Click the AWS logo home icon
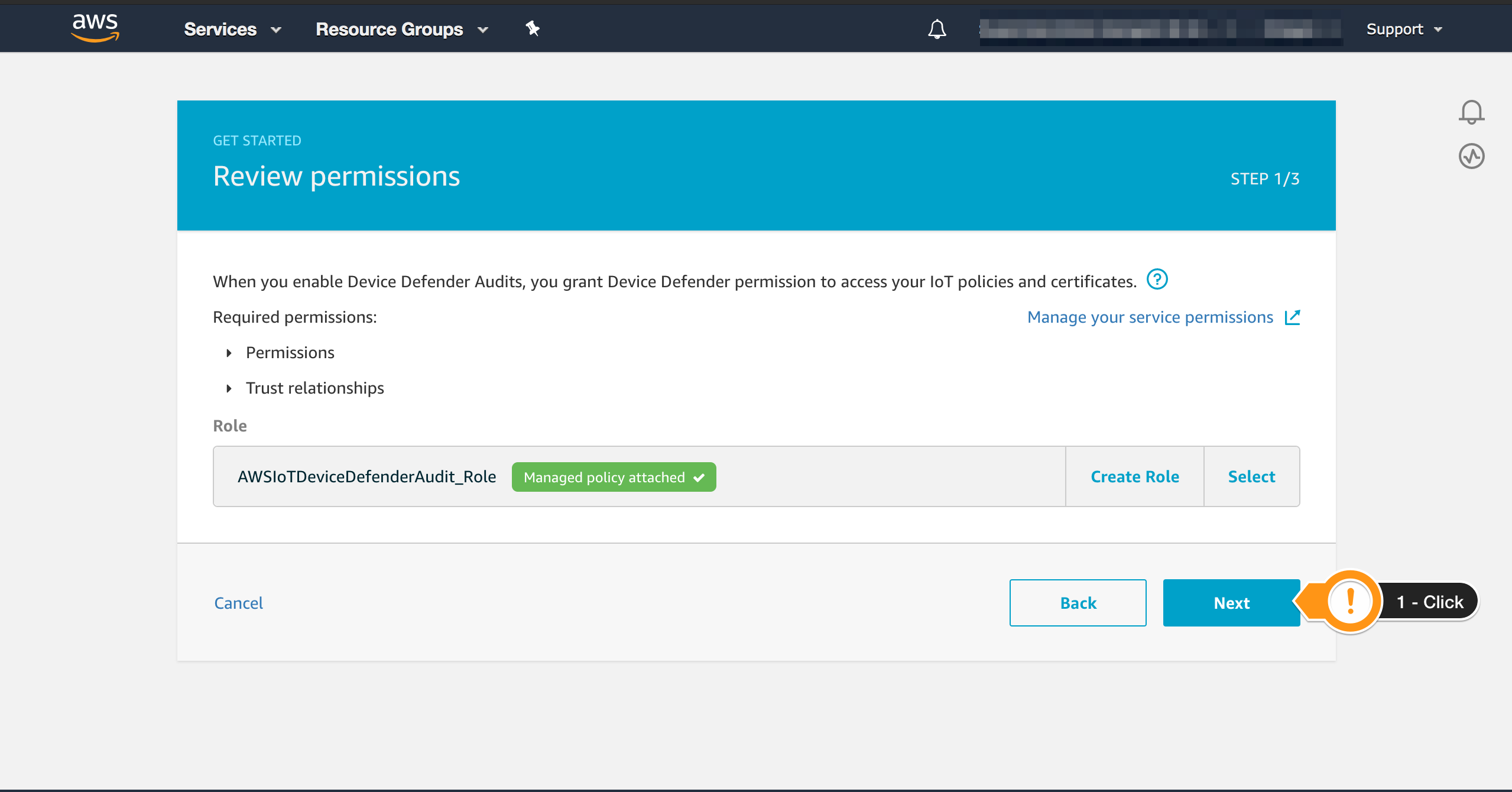This screenshot has height=792, width=1512. 95,28
